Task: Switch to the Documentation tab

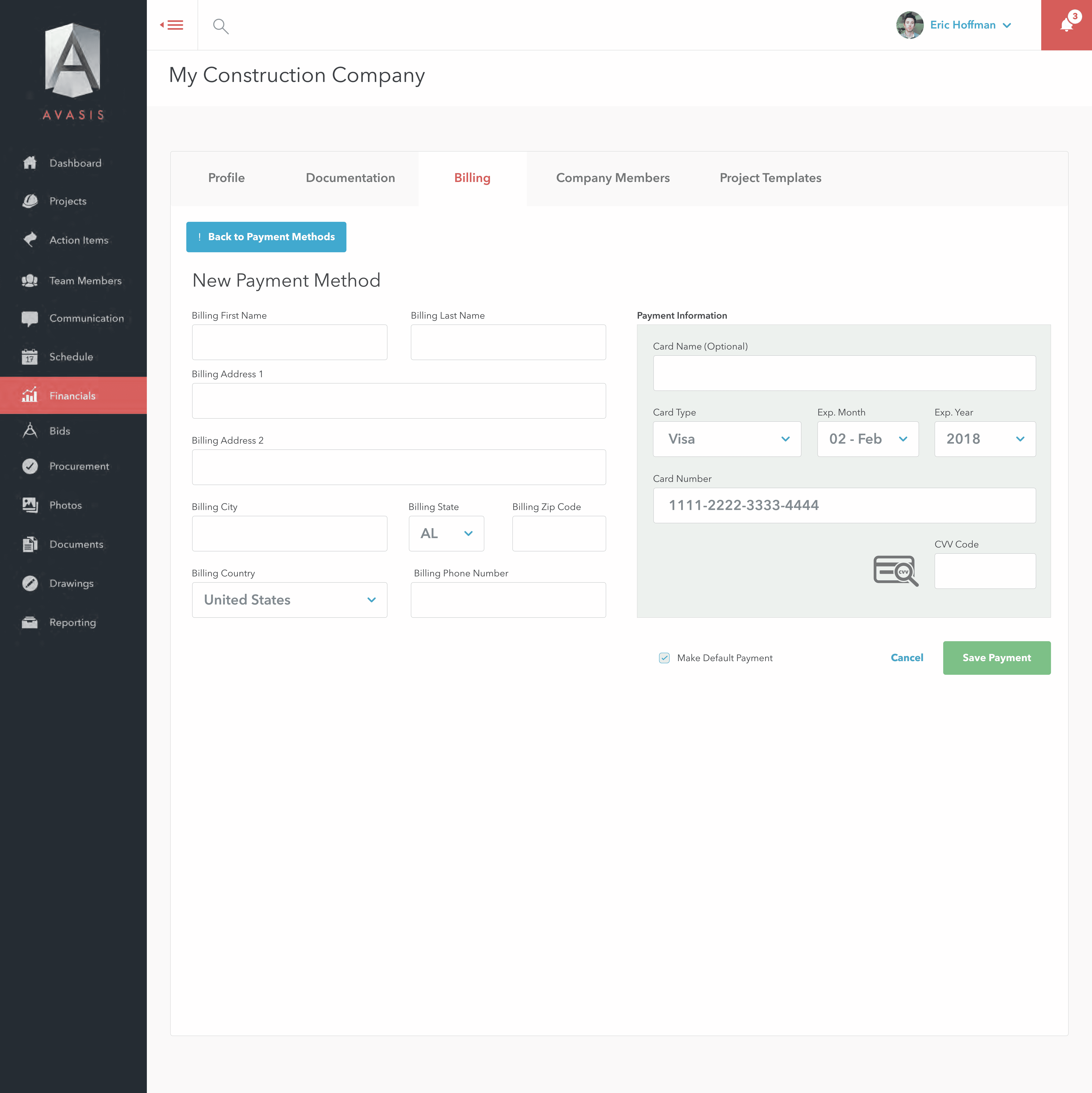Action: tap(350, 178)
